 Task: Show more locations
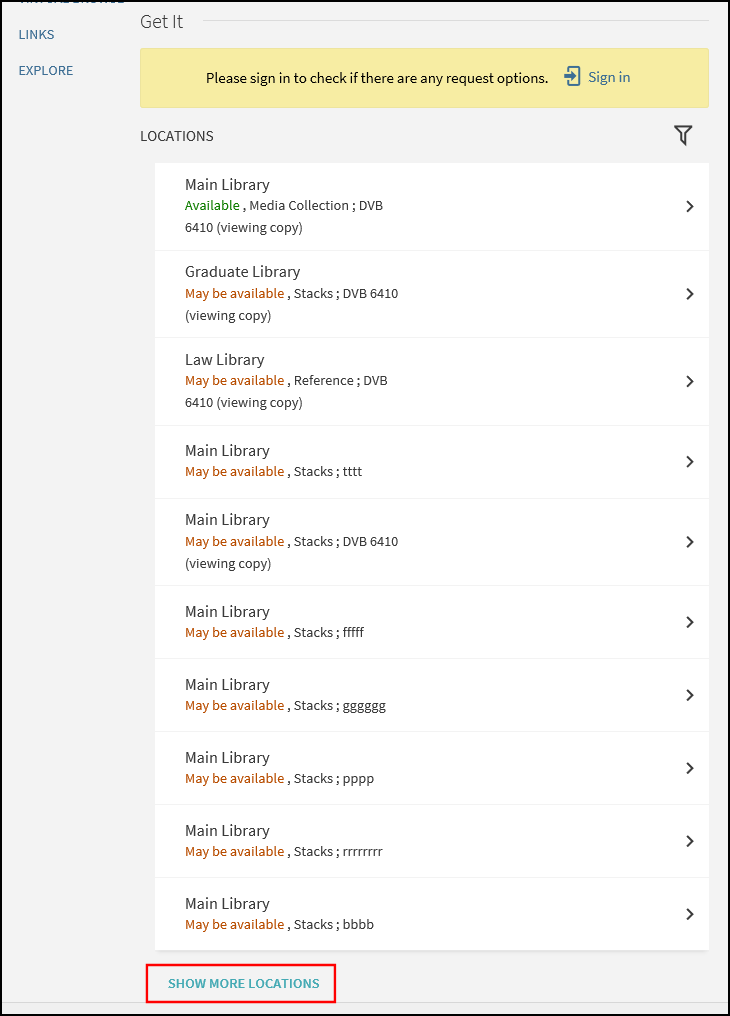(243, 983)
